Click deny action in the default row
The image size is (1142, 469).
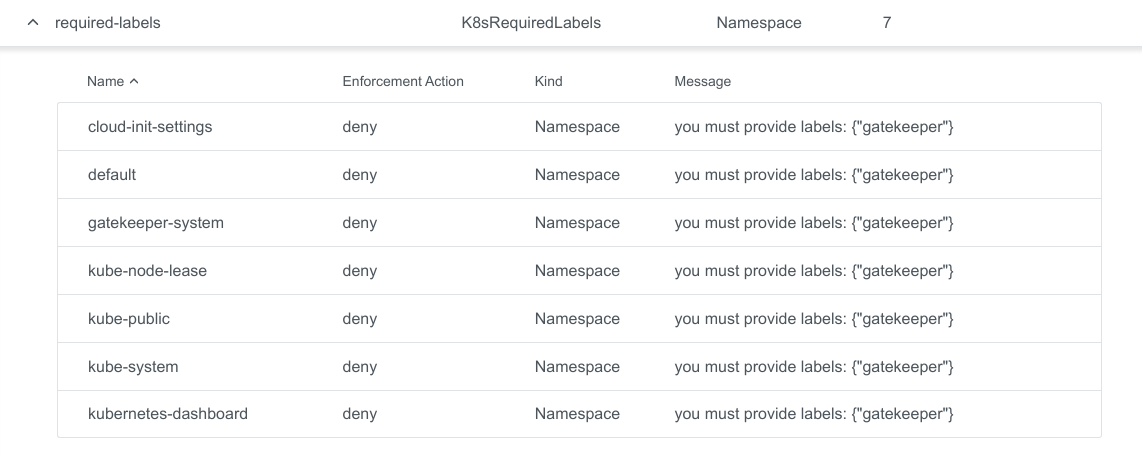click(x=359, y=175)
